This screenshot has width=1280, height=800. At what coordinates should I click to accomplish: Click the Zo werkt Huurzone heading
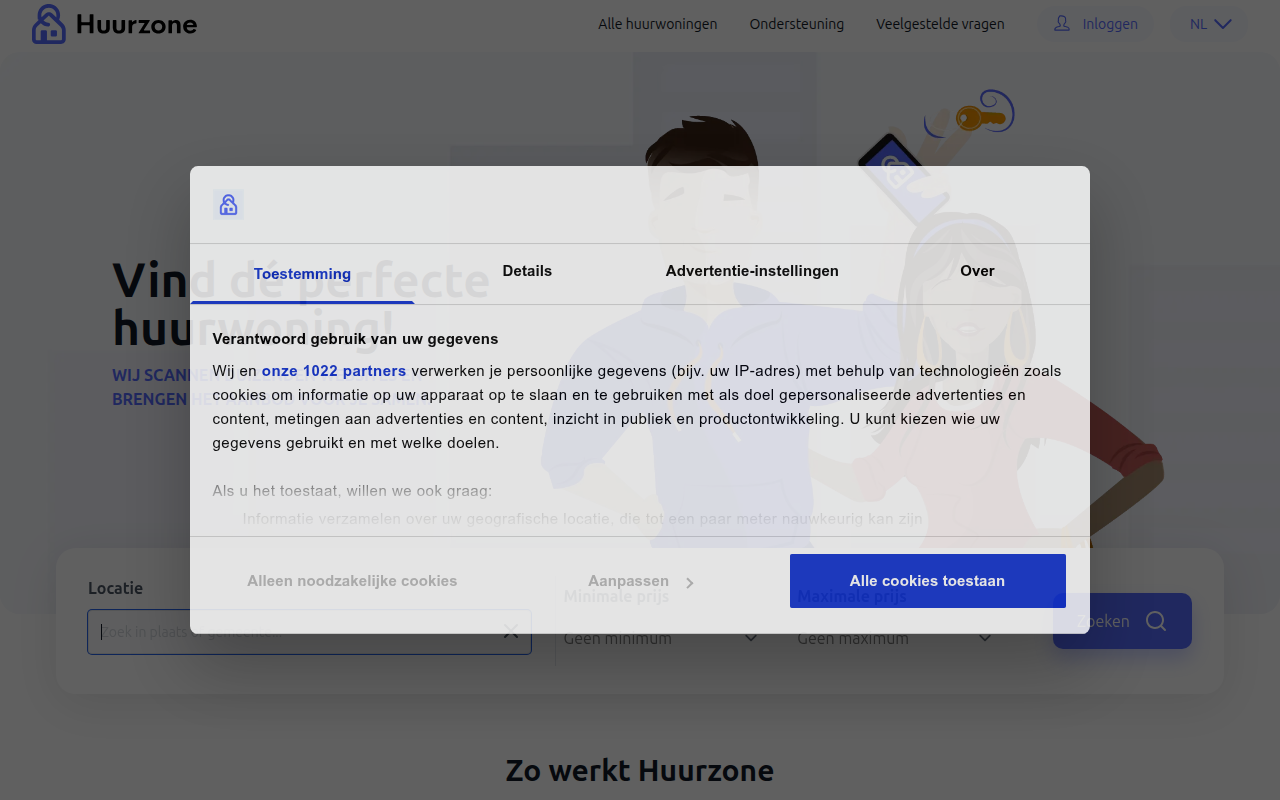point(640,770)
